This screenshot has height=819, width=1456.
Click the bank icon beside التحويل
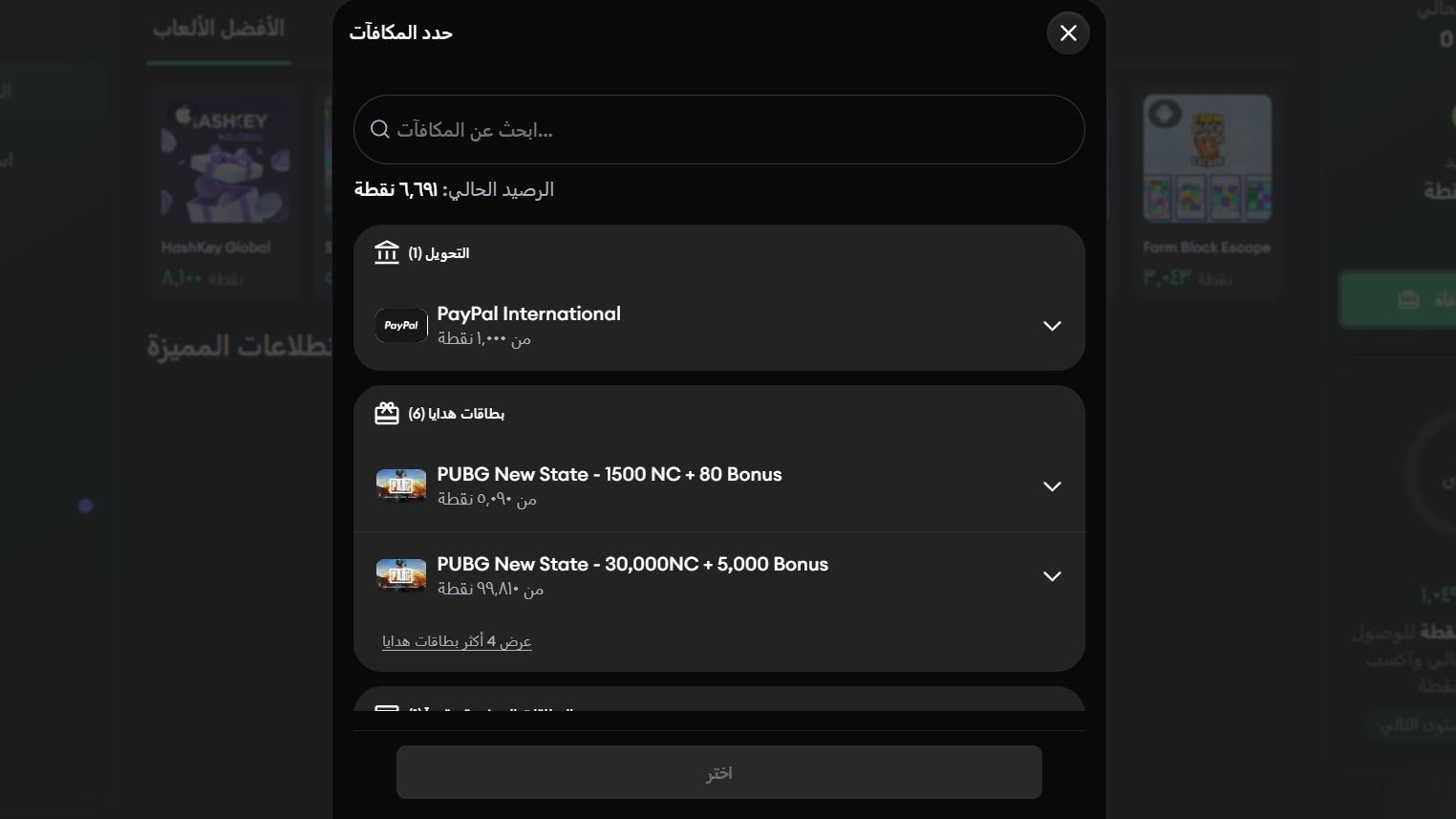387,252
